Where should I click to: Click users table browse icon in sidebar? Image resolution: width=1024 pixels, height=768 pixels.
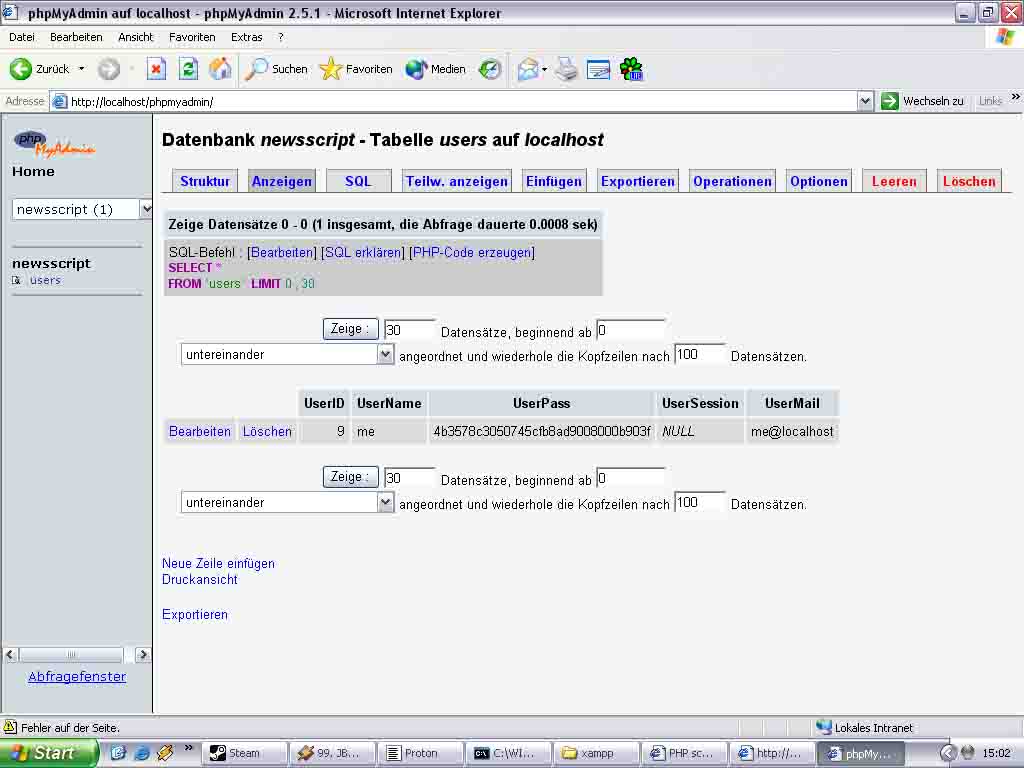tap(17, 281)
